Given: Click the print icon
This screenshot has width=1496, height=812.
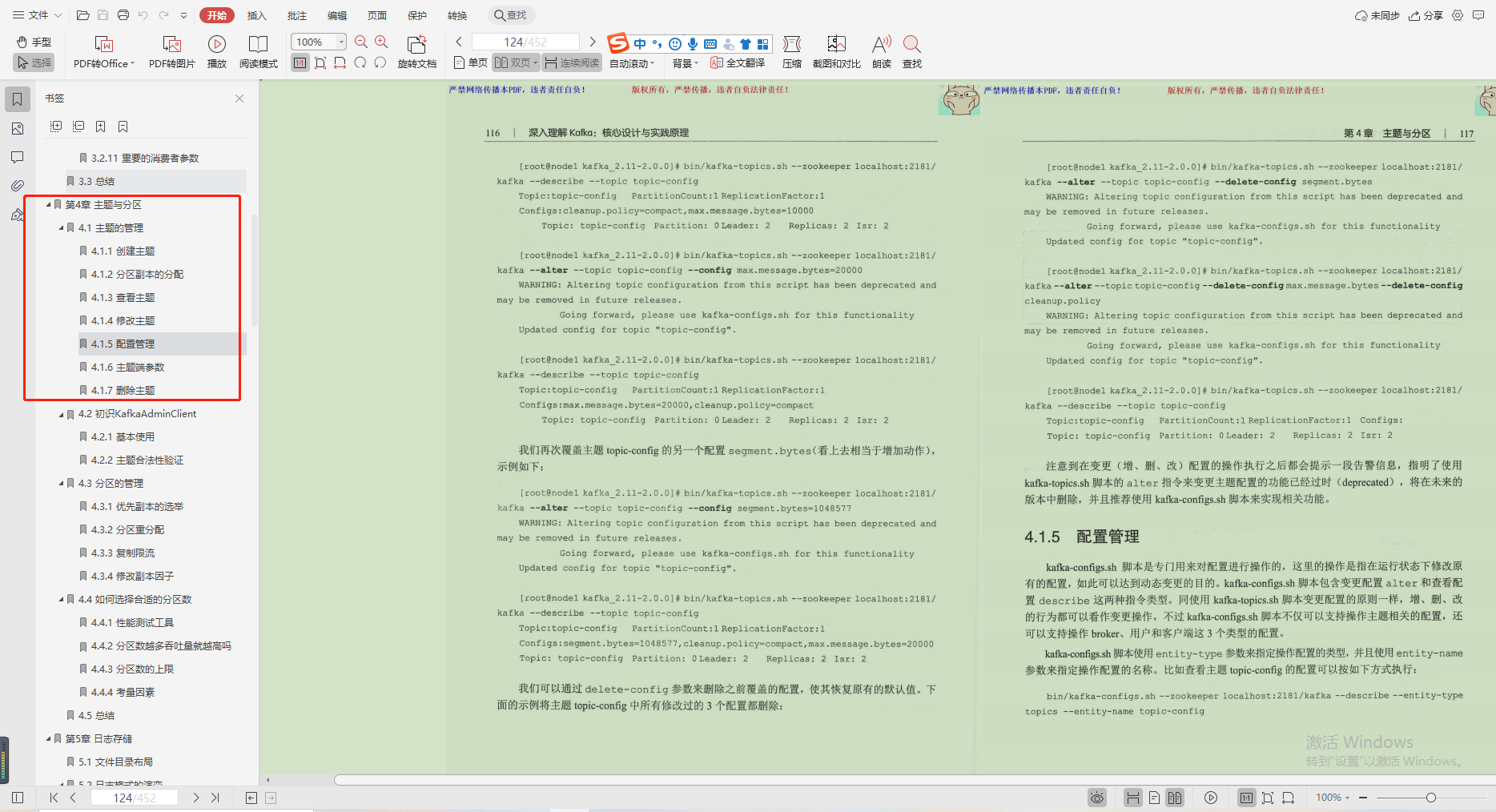Looking at the screenshot, I should pyautogui.click(x=123, y=15).
